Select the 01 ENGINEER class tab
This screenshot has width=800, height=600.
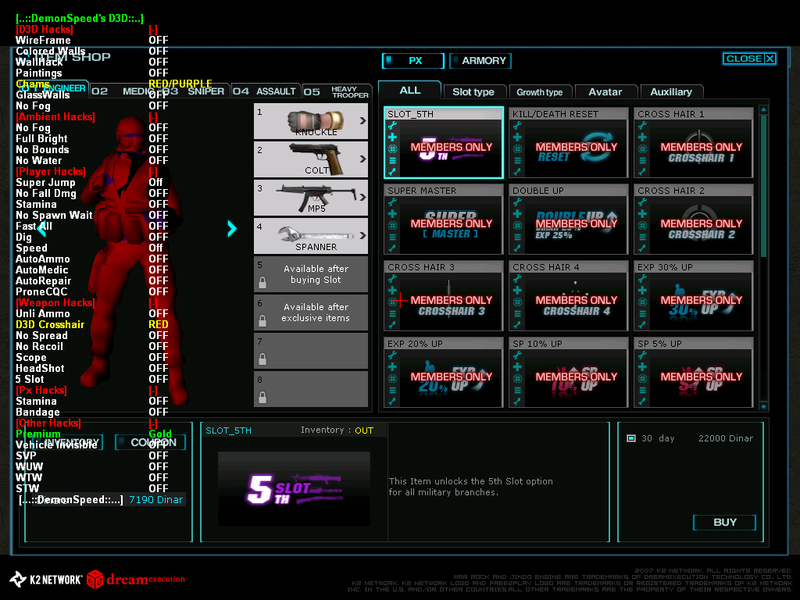(54, 88)
